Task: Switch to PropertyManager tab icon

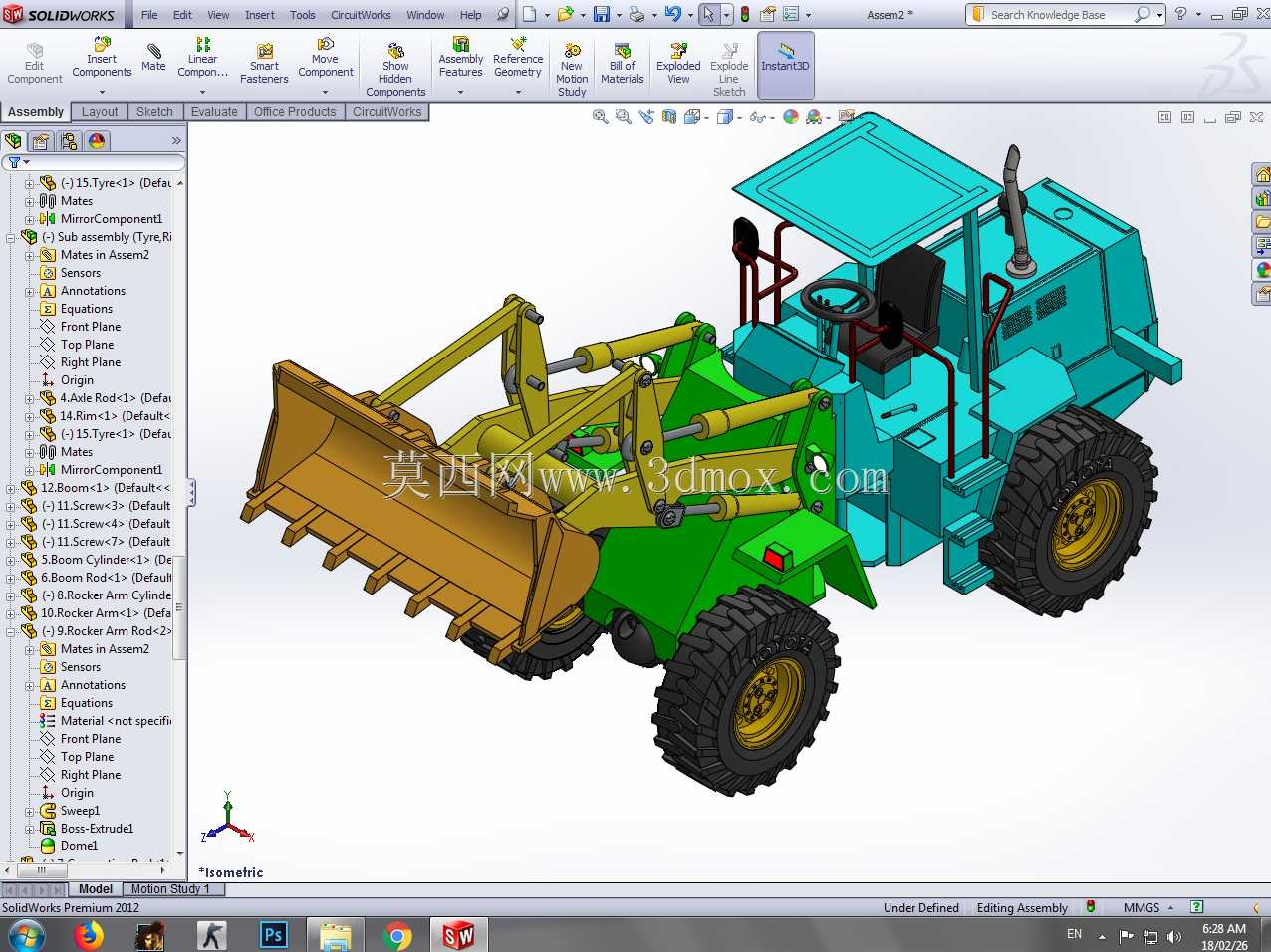Action: pyautogui.click(x=41, y=141)
